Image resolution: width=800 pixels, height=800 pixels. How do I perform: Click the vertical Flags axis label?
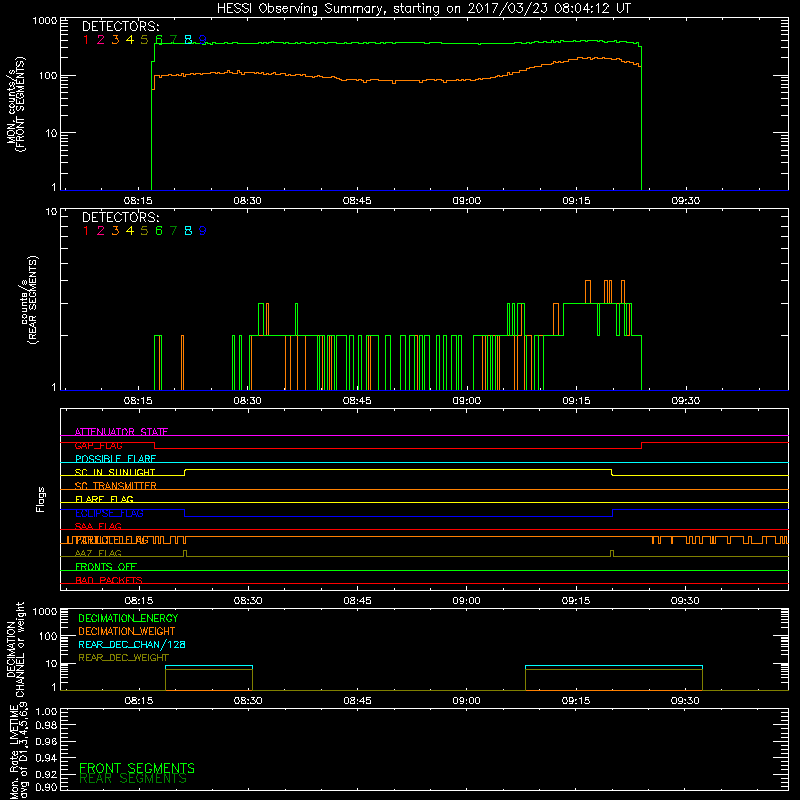pyautogui.click(x=41, y=499)
